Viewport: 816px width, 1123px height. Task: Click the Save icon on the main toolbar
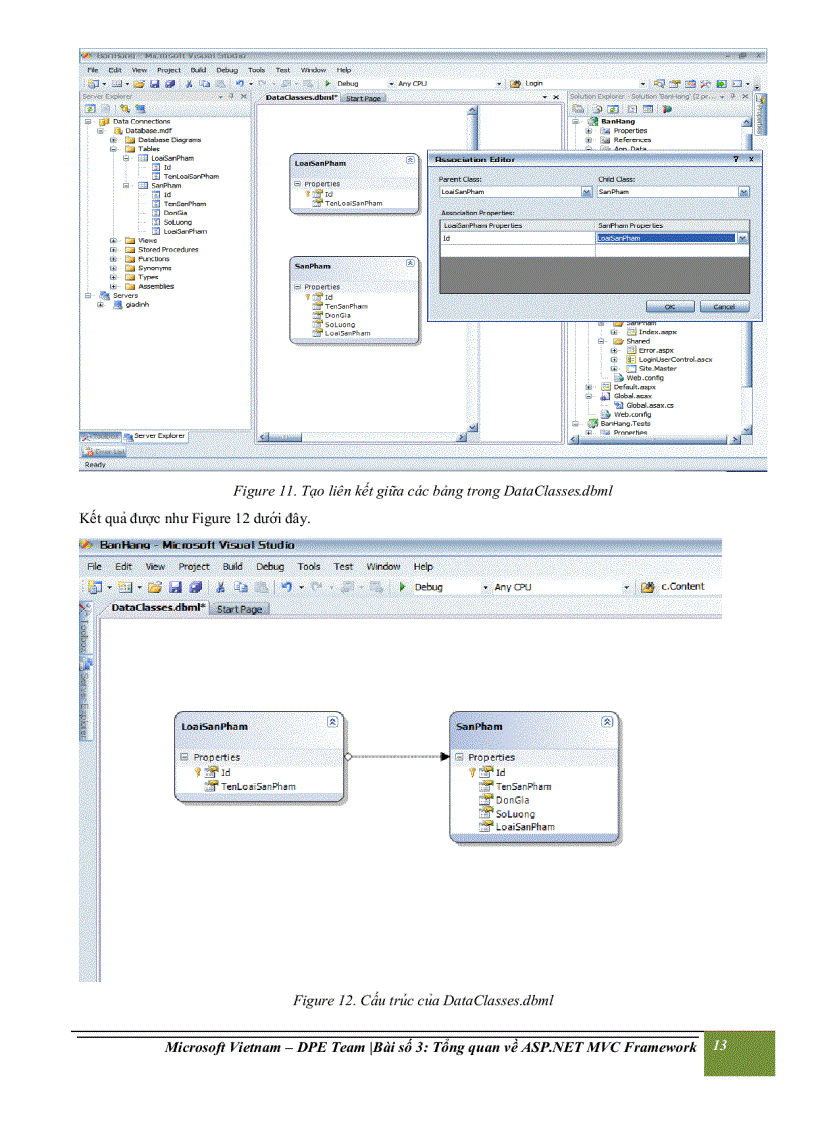click(x=154, y=82)
